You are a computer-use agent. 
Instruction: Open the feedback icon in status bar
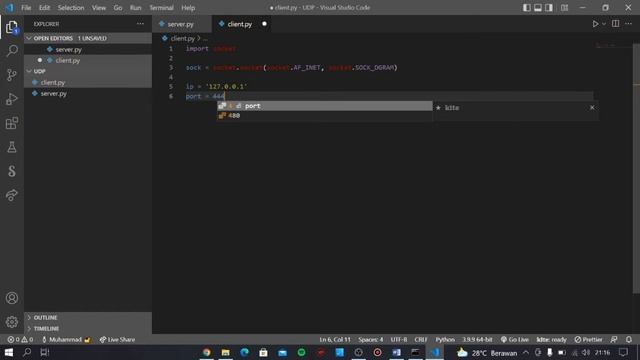tap(614, 340)
